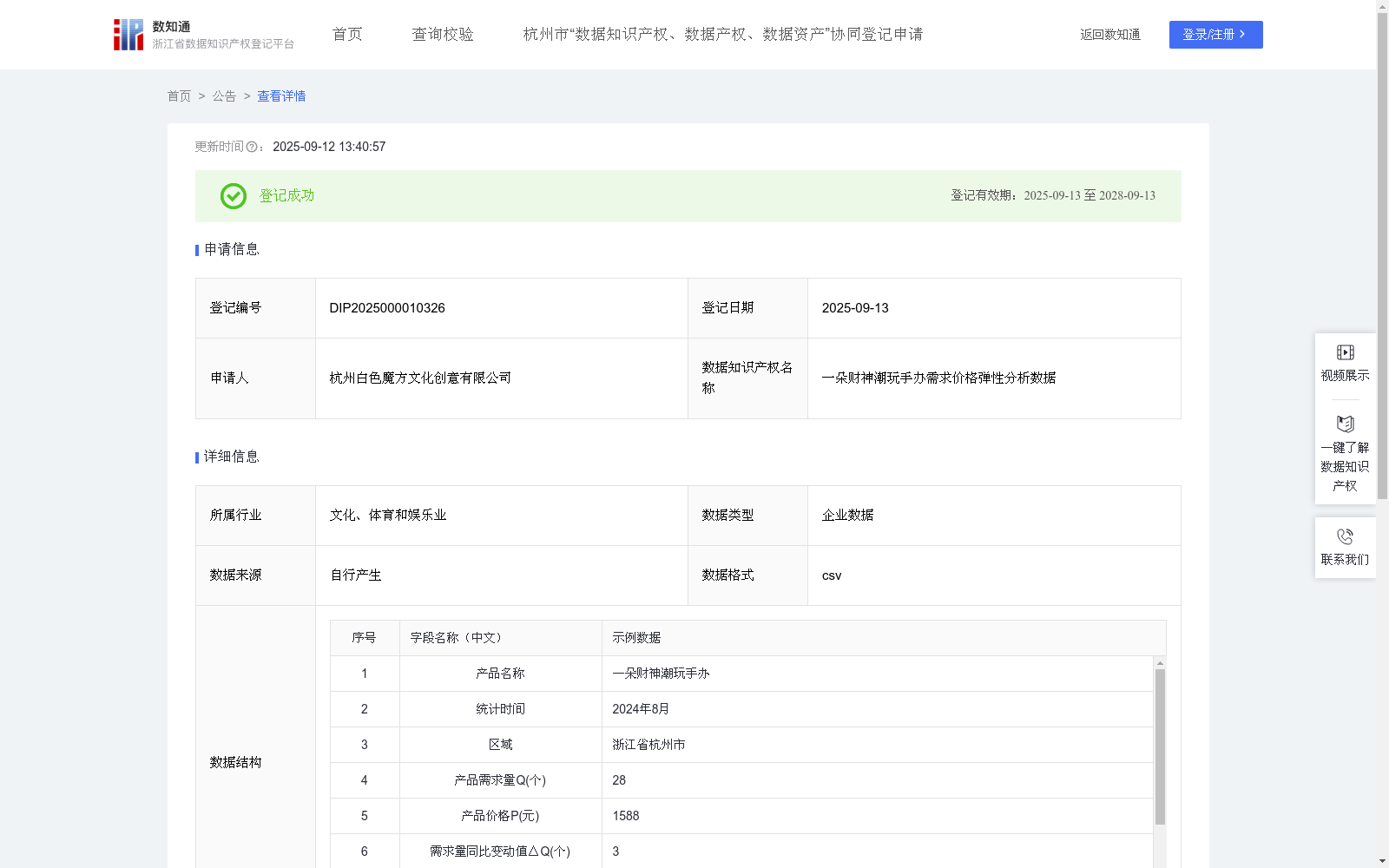Click the help icon beside 更新时间
This screenshot has width=1389, height=868.
(x=251, y=148)
